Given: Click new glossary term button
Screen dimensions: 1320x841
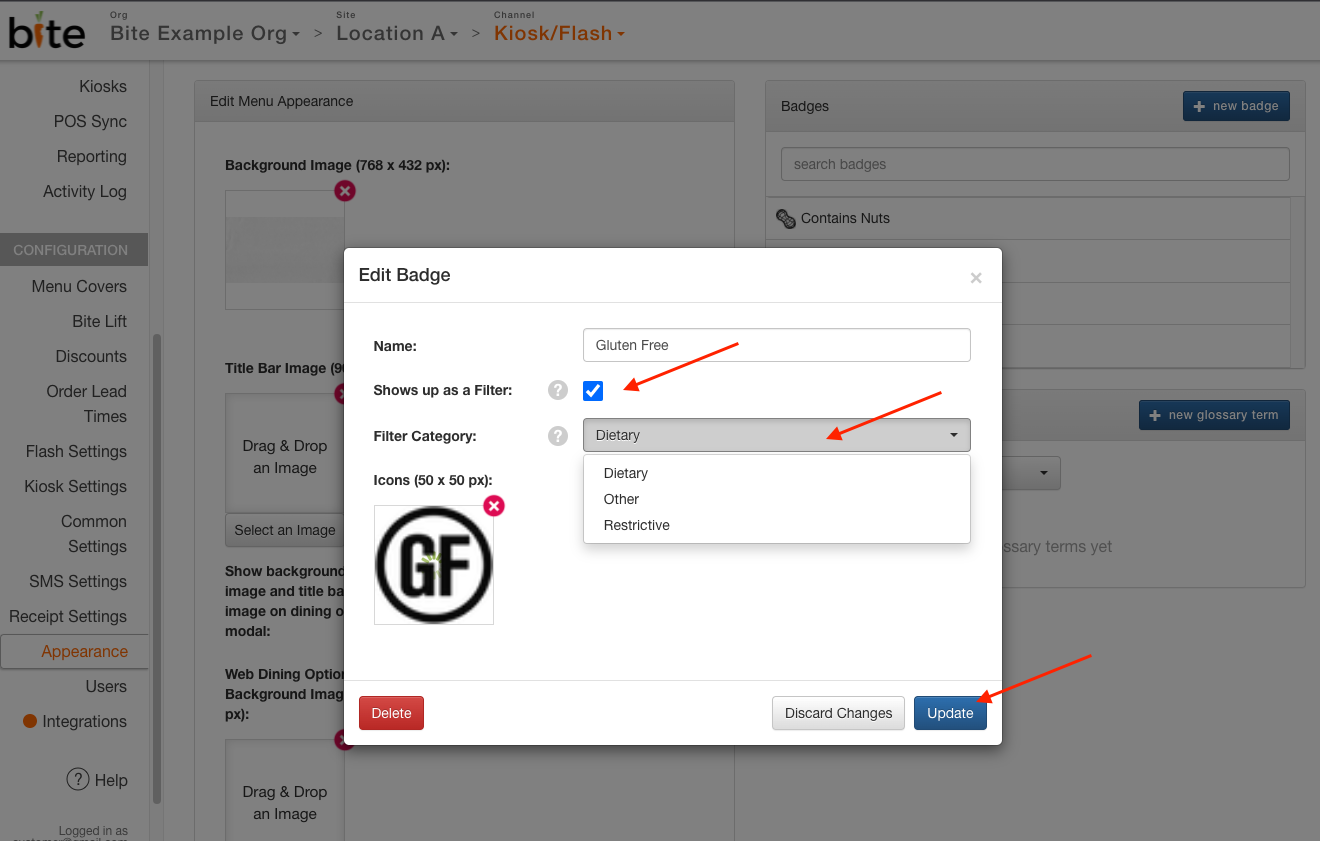Looking at the screenshot, I should point(1214,415).
